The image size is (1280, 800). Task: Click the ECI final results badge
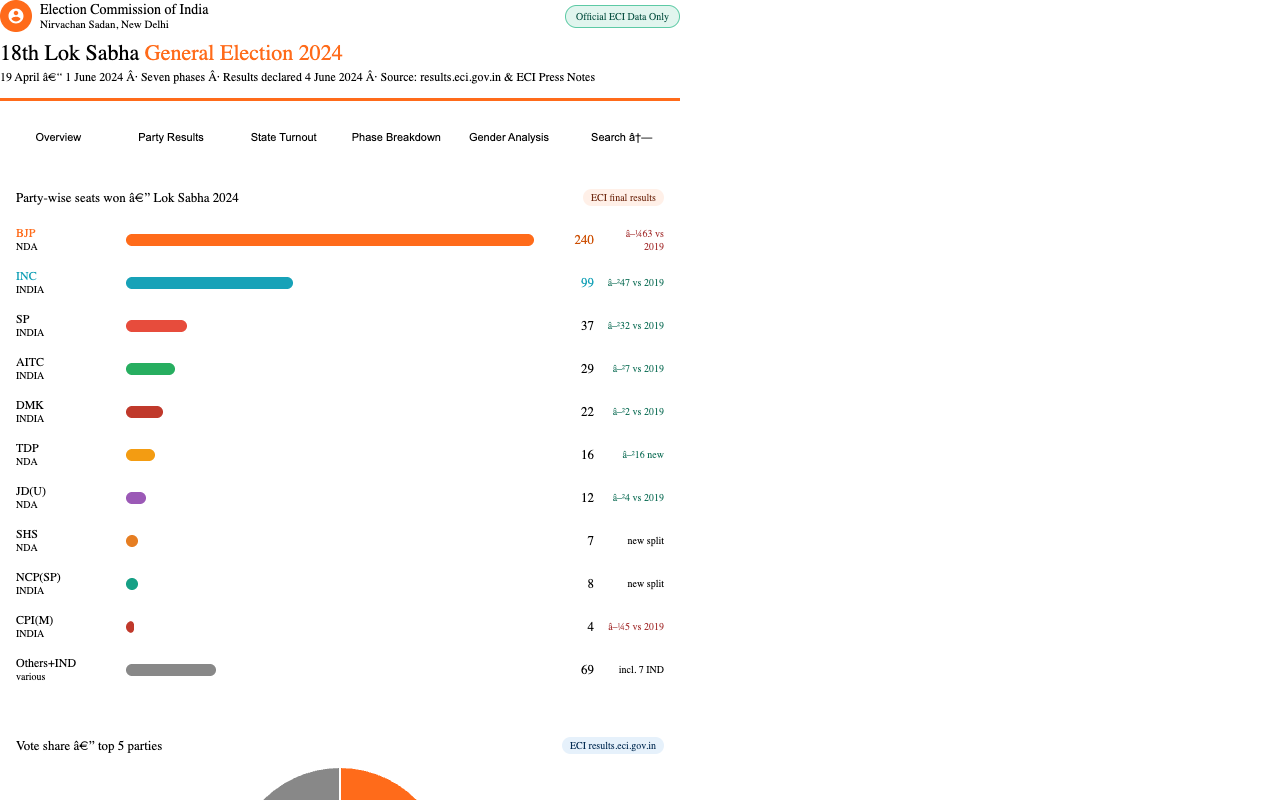pyautogui.click(x=623, y=198)
